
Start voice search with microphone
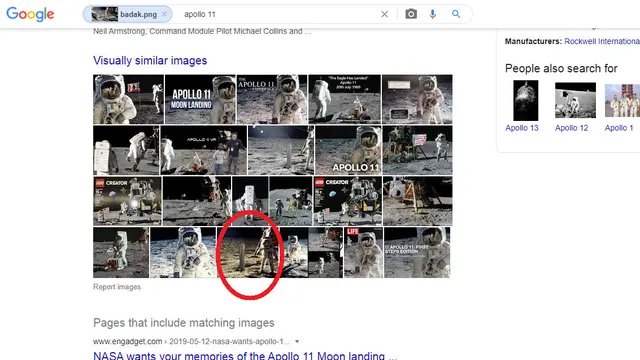coord(433,14)
